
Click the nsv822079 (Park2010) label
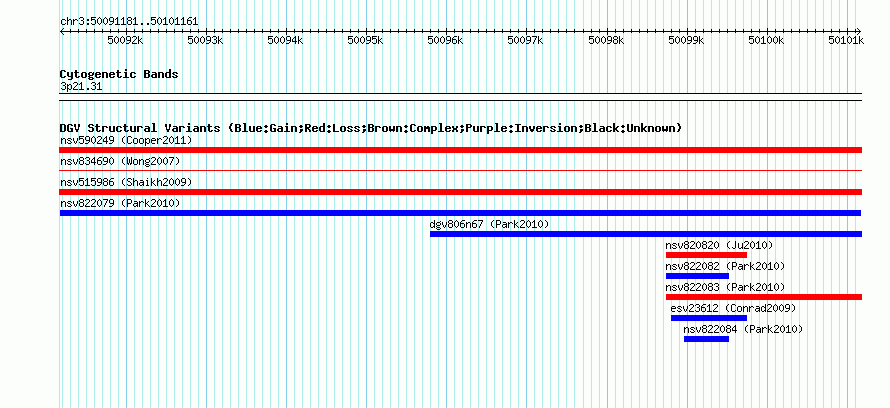(x=120, y=203)
